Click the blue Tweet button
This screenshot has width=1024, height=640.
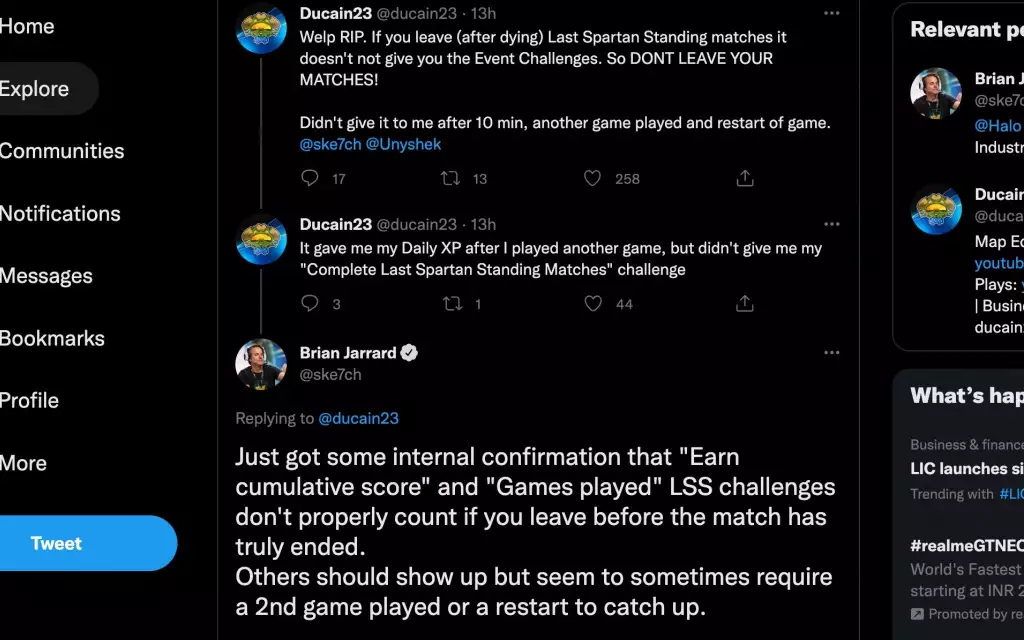[57, 543]
